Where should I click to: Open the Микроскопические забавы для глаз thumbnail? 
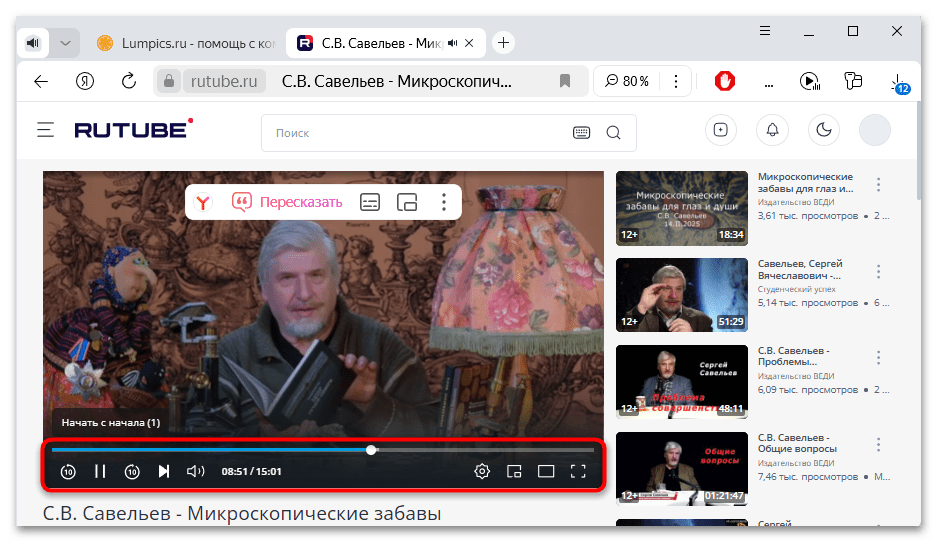point(682,209)
